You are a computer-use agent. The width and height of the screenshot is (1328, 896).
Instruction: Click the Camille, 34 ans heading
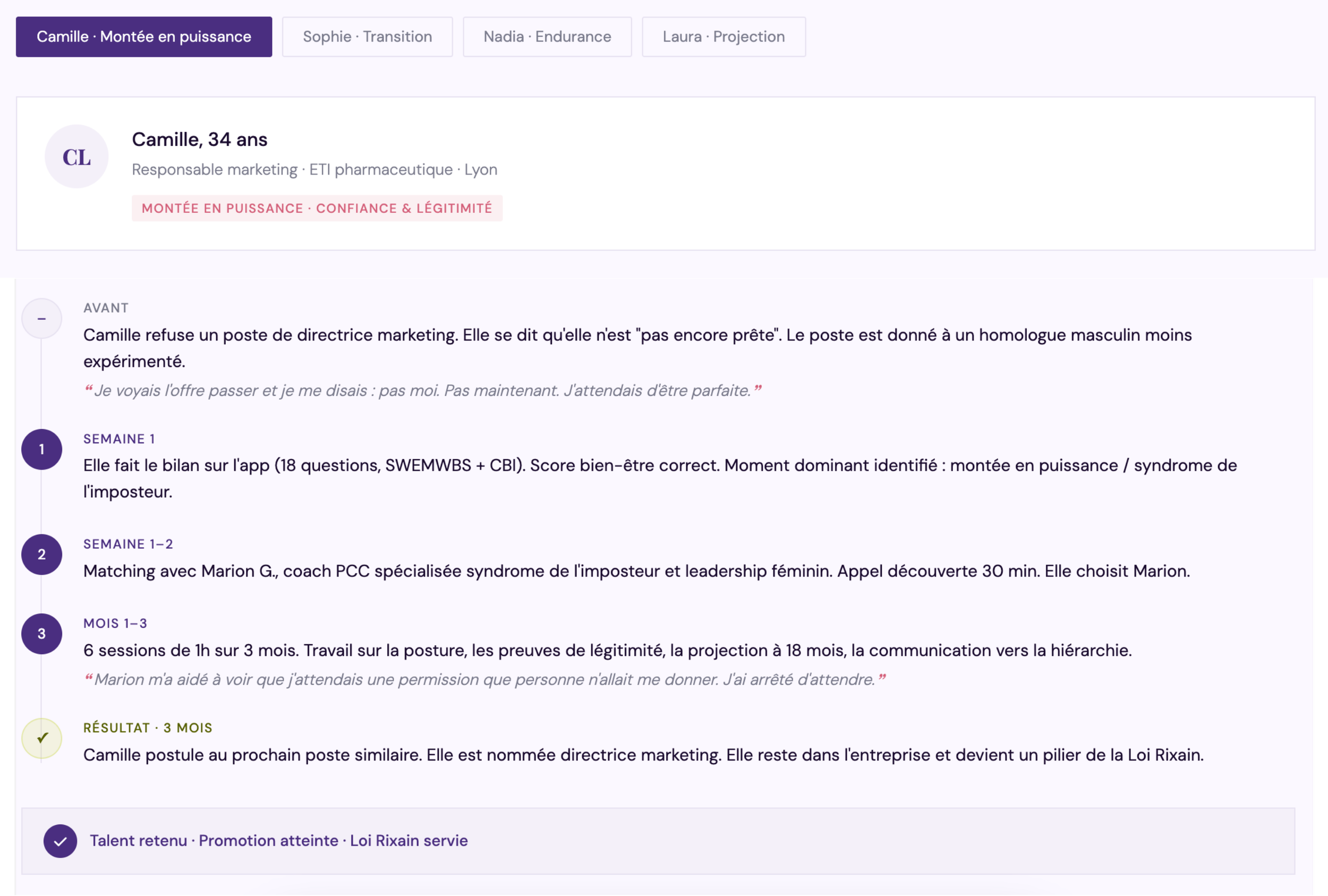(199, 140)
